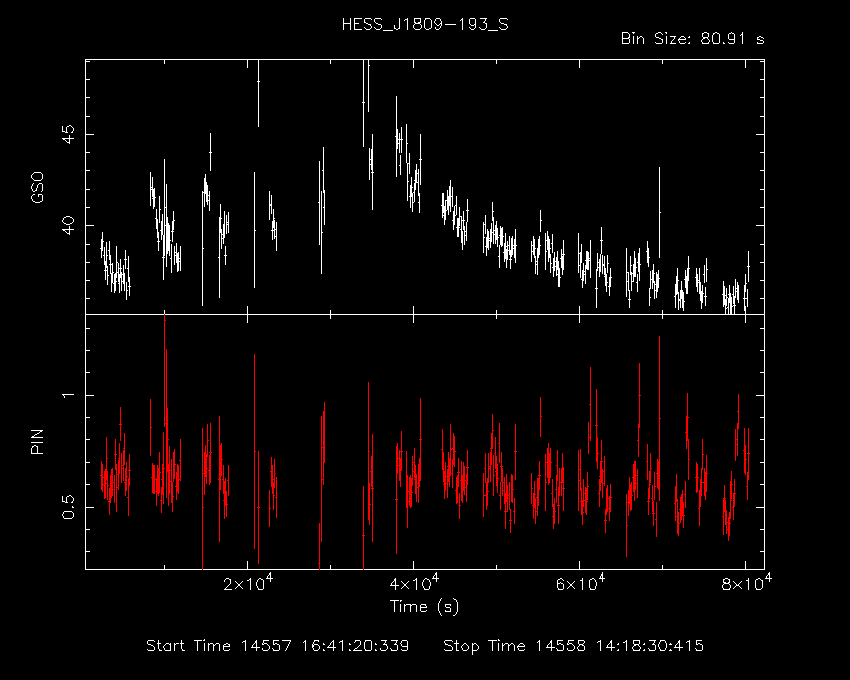Click the GSO axis tick label 45
The height and width of the screenshot is (680, 850).
click(x=68, y=134)
